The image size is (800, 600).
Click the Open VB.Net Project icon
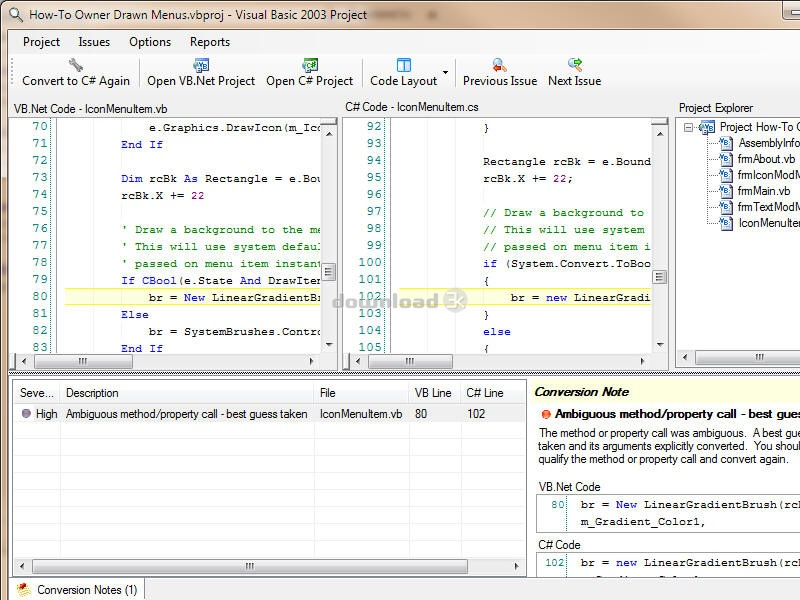click(201, 65)
